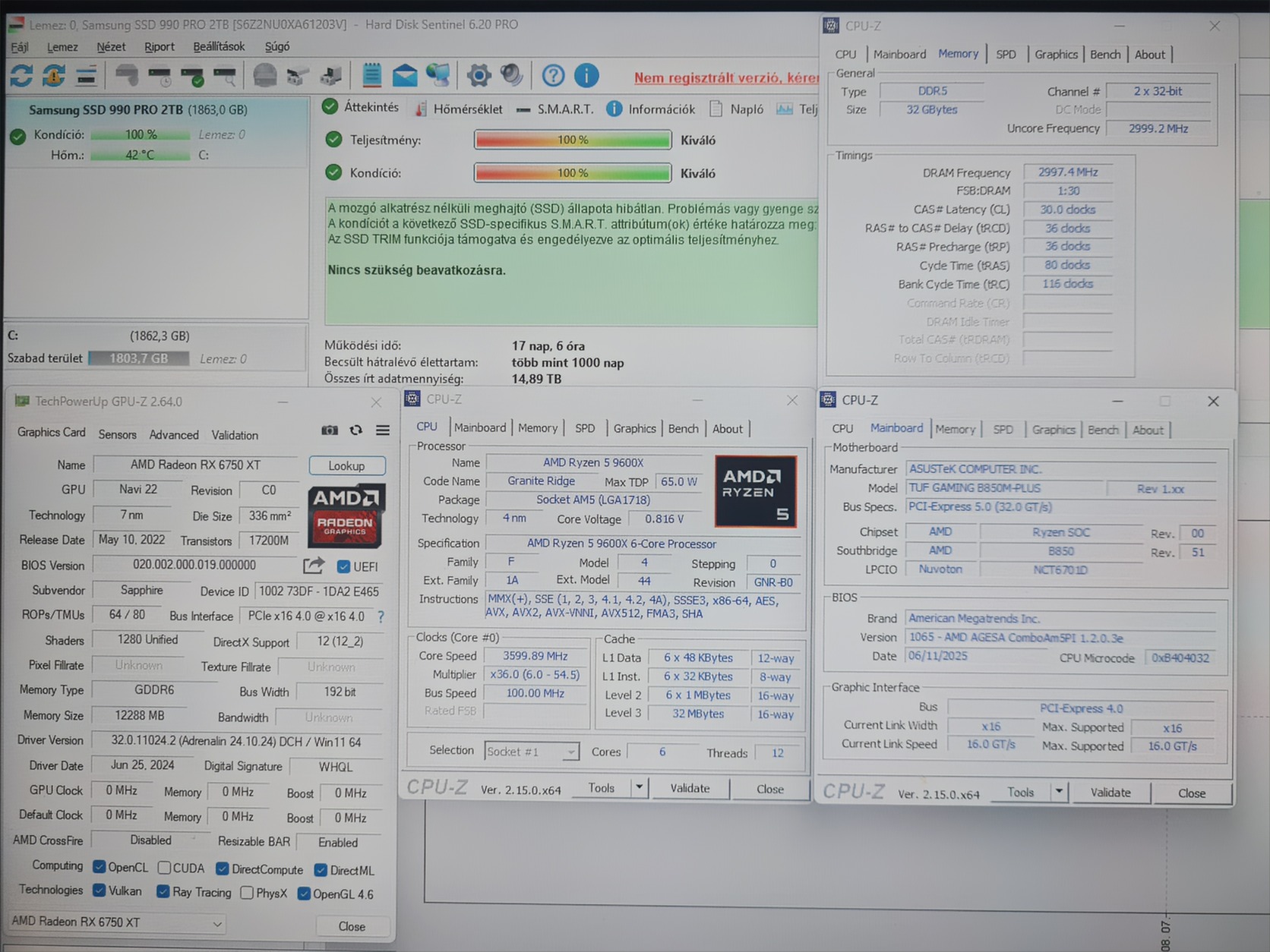Open the GPU-Z hamburger menu

tap(383, 430)
